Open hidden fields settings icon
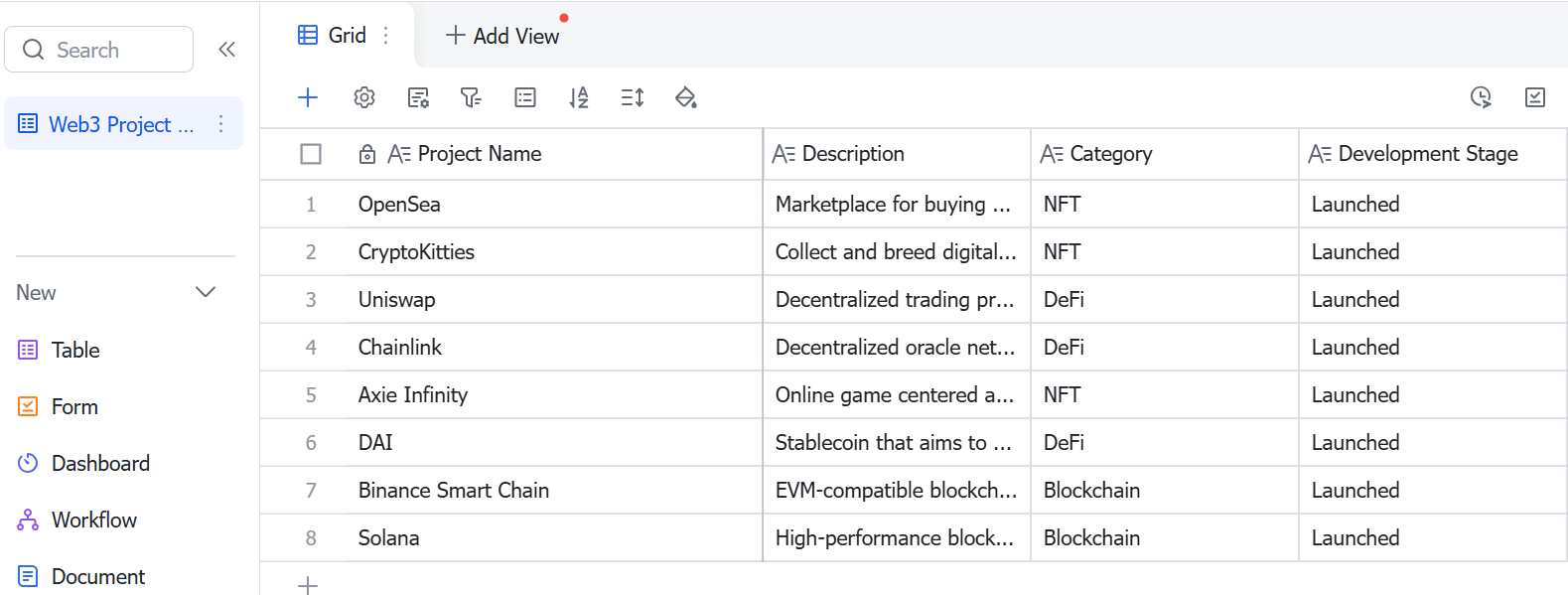The image size is (1568, 595). 419,97
